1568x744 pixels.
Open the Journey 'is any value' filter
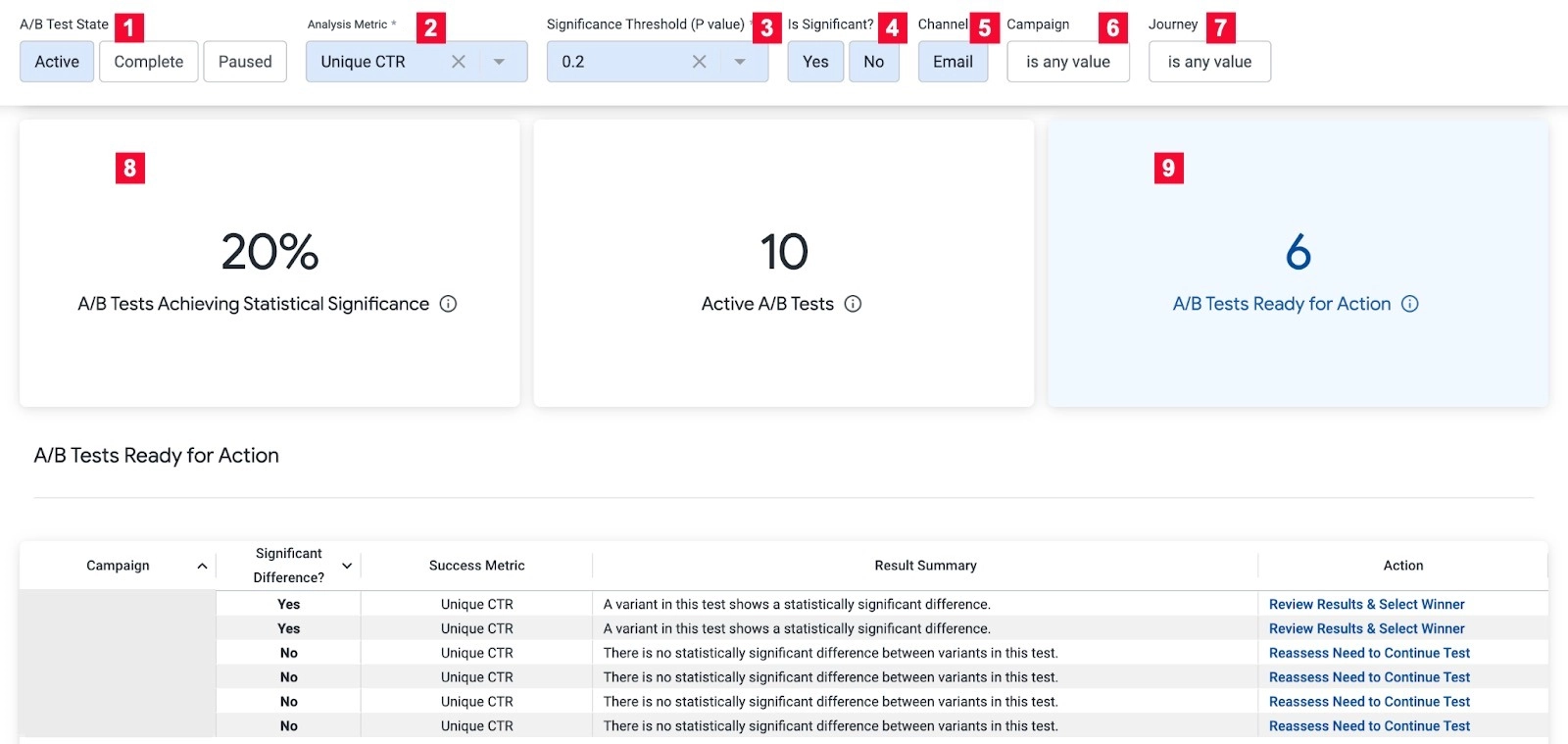(1209, 62)
